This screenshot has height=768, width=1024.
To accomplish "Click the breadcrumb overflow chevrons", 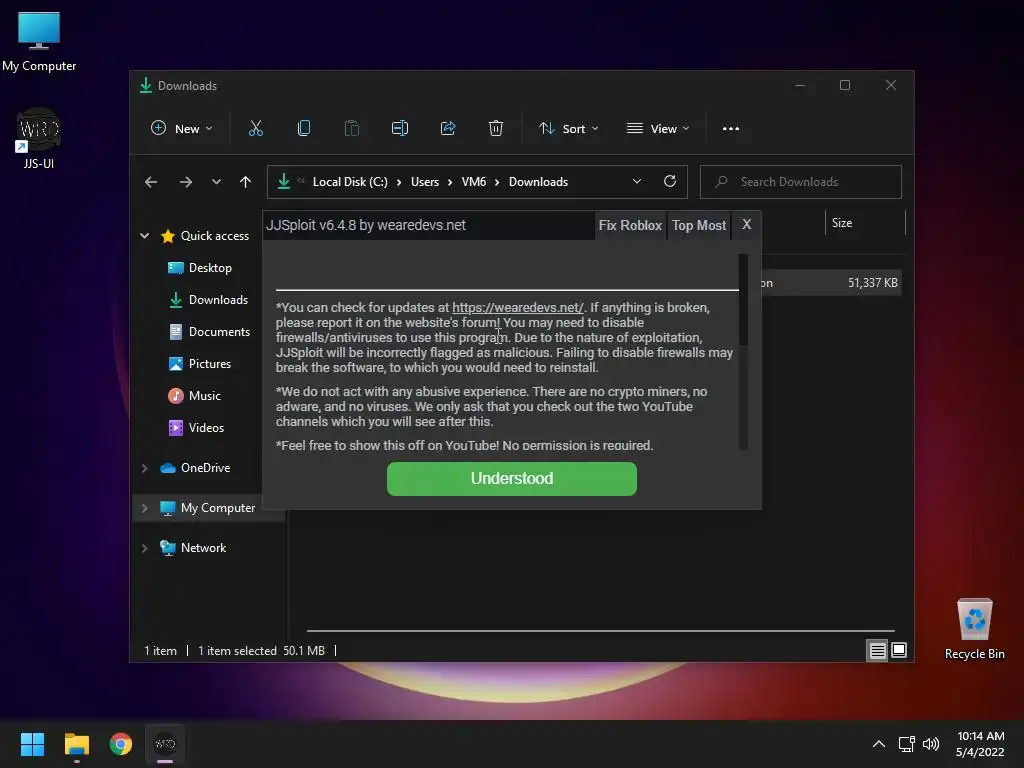I will point(301,181).
